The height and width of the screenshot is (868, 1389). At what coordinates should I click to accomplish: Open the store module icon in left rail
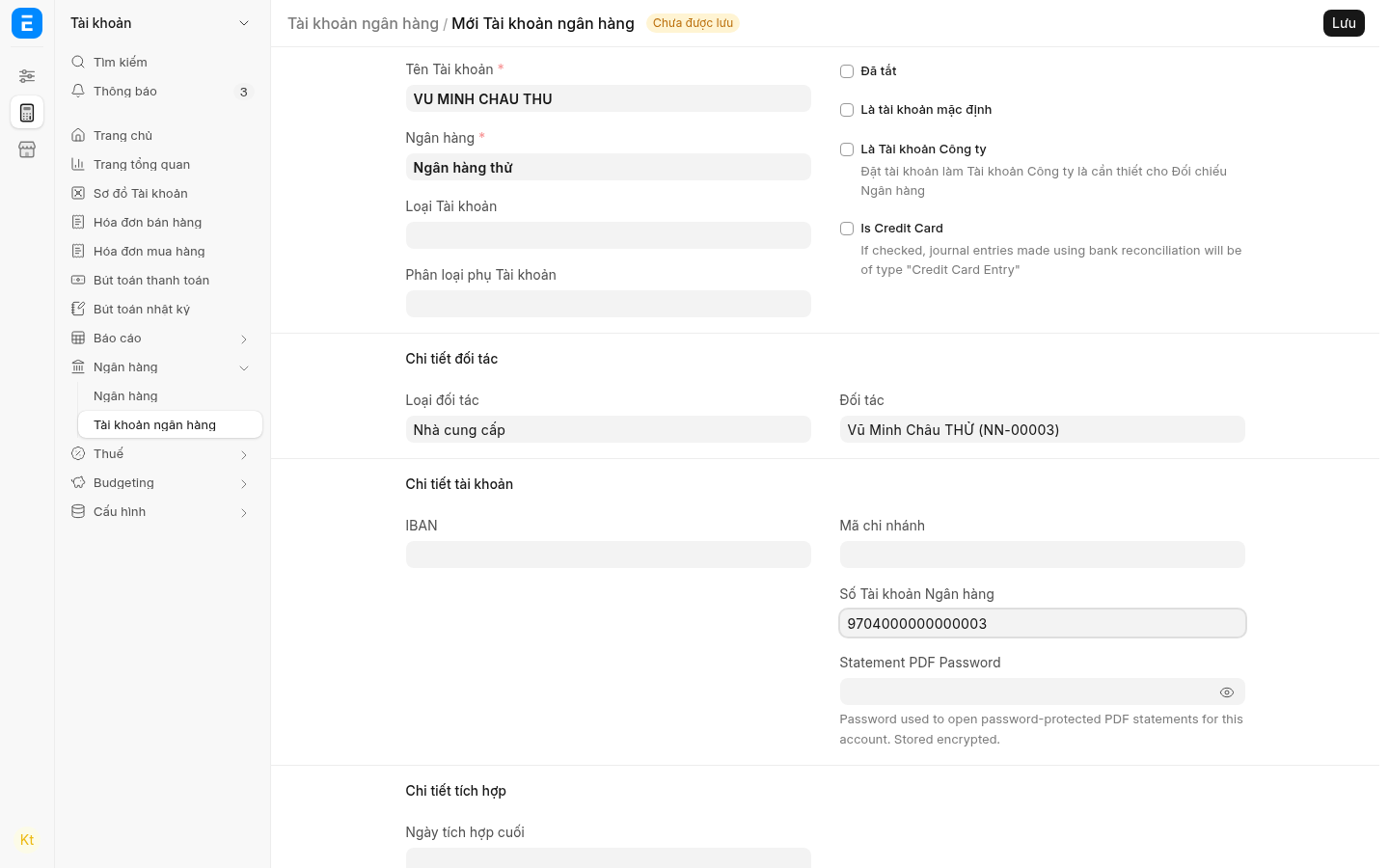27,149
